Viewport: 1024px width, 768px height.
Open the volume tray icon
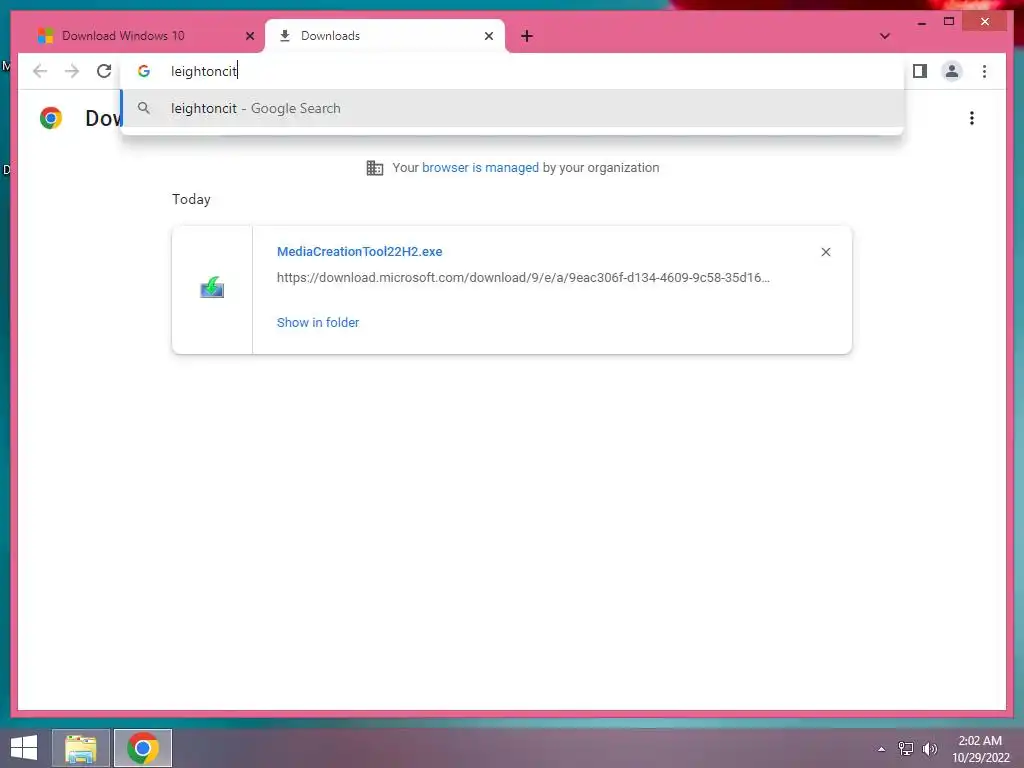click(929, 748)
